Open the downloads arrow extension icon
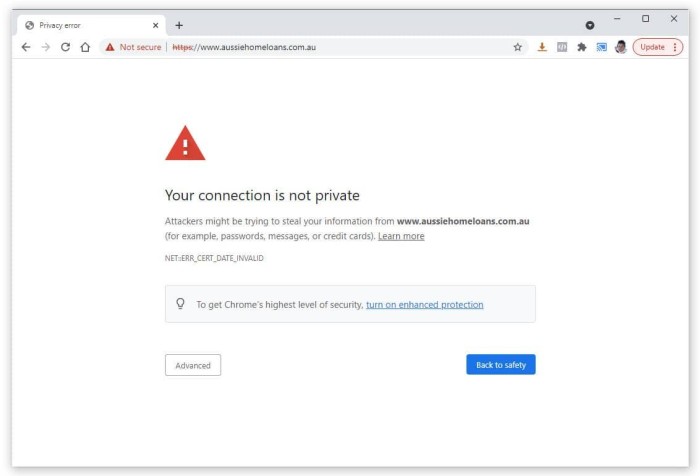 [542, 47]
